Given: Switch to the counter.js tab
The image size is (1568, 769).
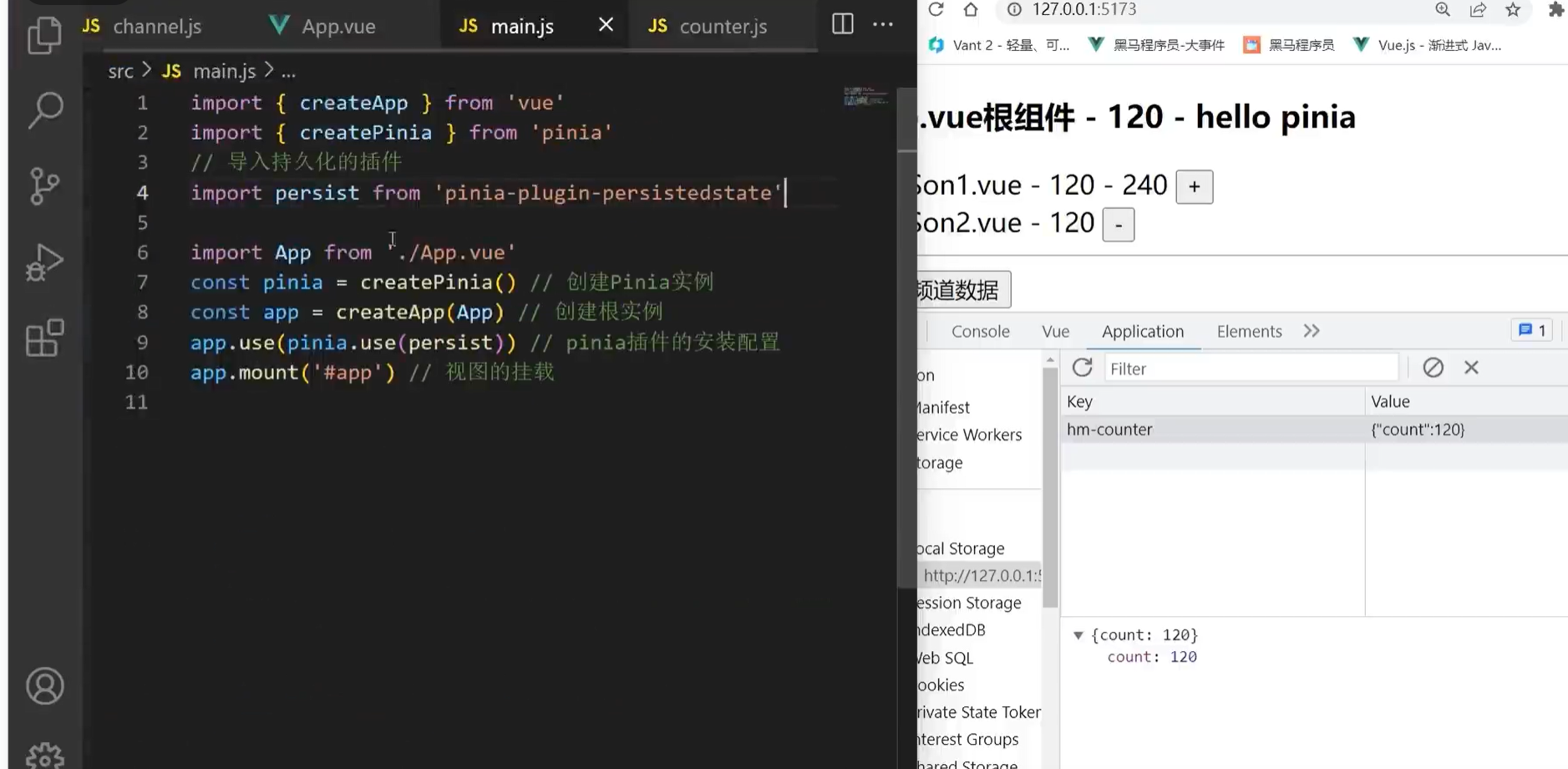Looking at the screenshot, I should (723, 26).
